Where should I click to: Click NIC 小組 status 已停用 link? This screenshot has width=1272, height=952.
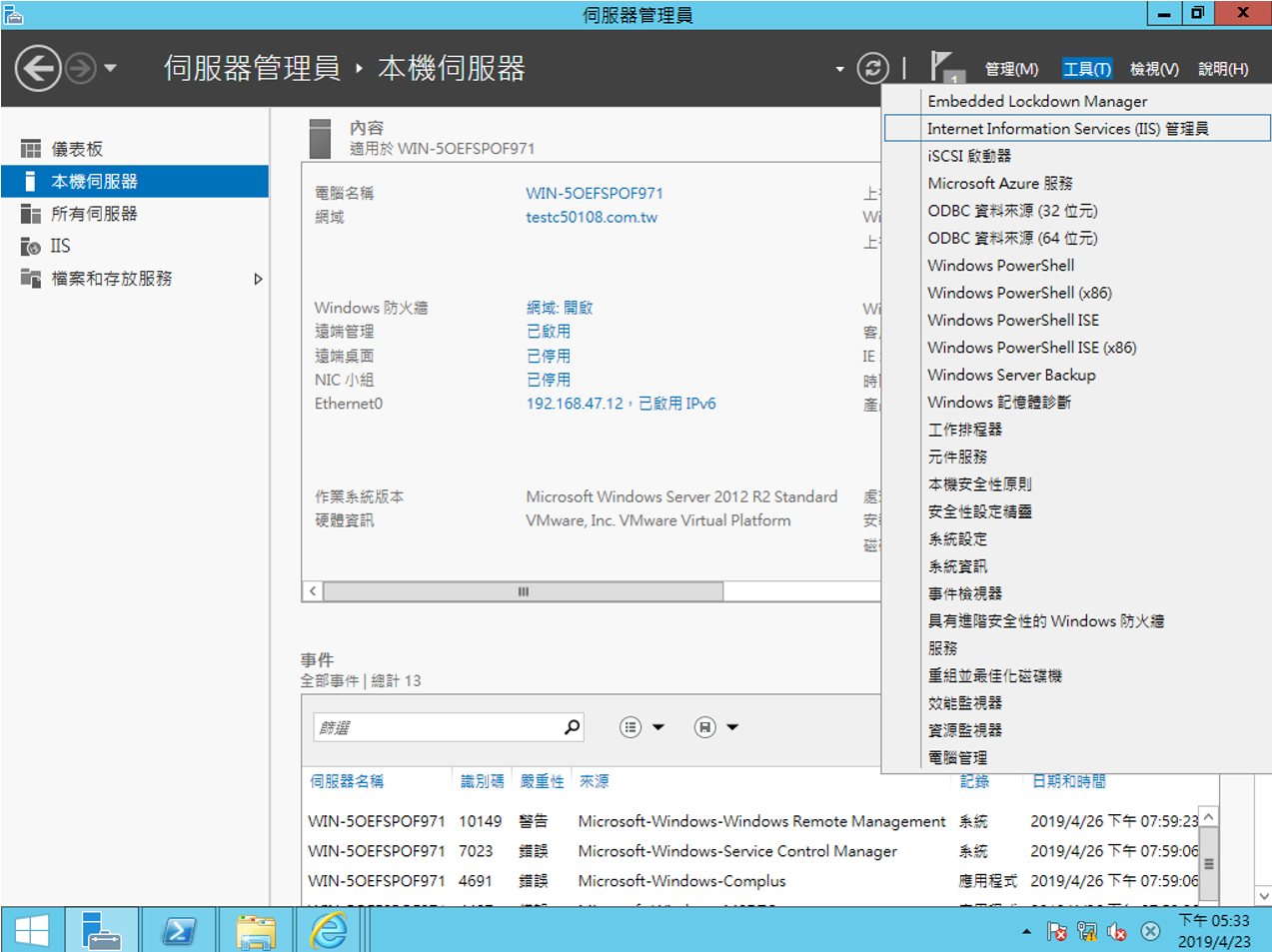[x=549, y=380]
